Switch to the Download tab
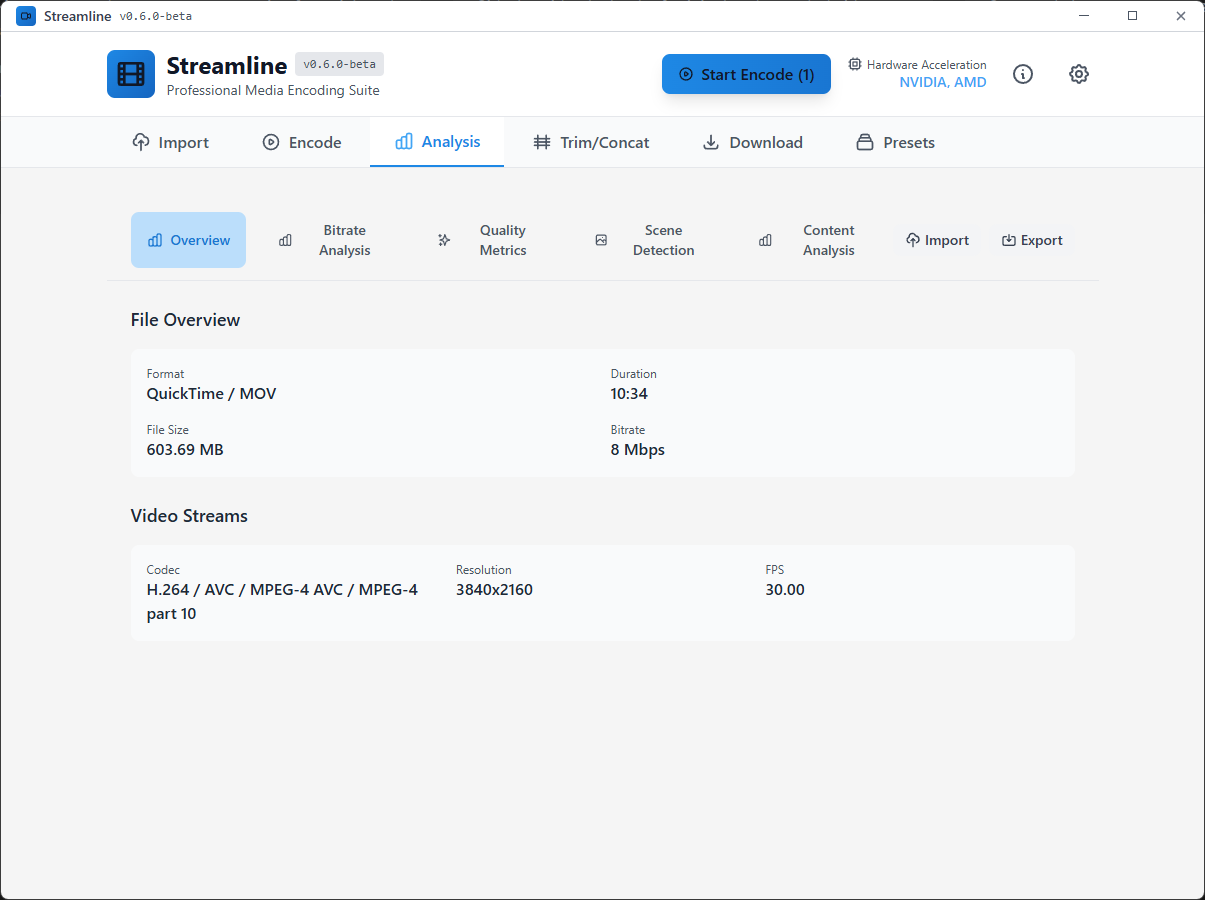1205x900 pixels. point(752,142)
